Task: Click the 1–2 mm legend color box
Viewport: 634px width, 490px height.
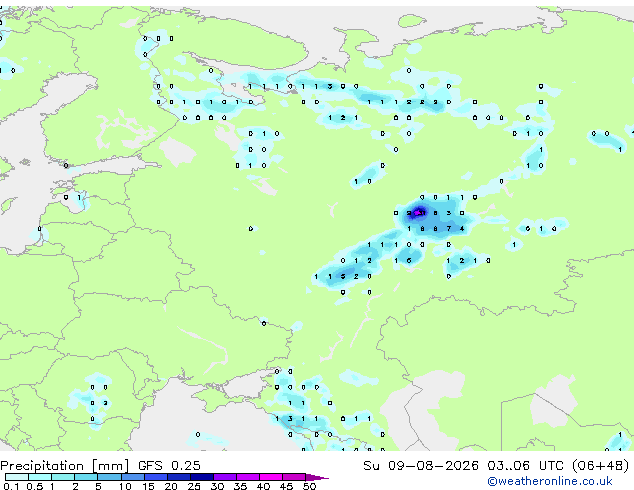Action: (x=63, y=477)
